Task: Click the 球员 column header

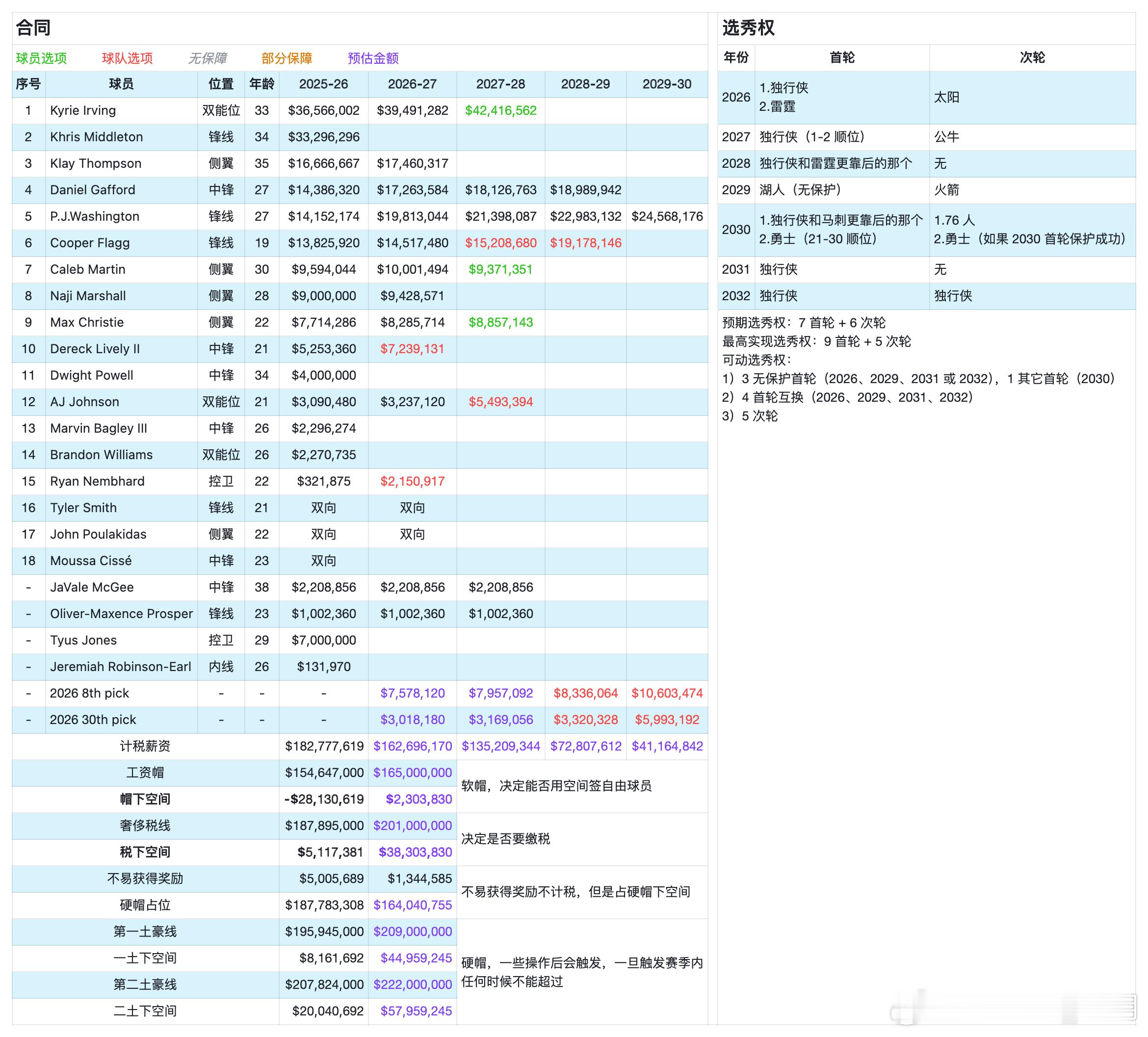Action: tap(121, 84)
